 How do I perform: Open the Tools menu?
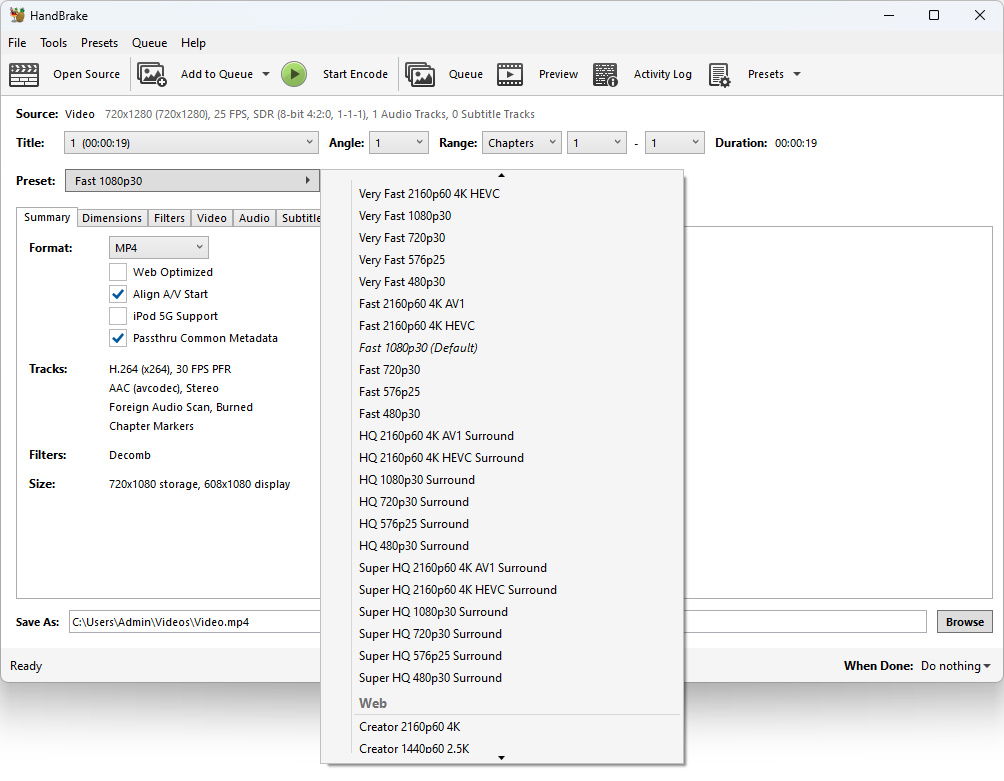(54, 43)
